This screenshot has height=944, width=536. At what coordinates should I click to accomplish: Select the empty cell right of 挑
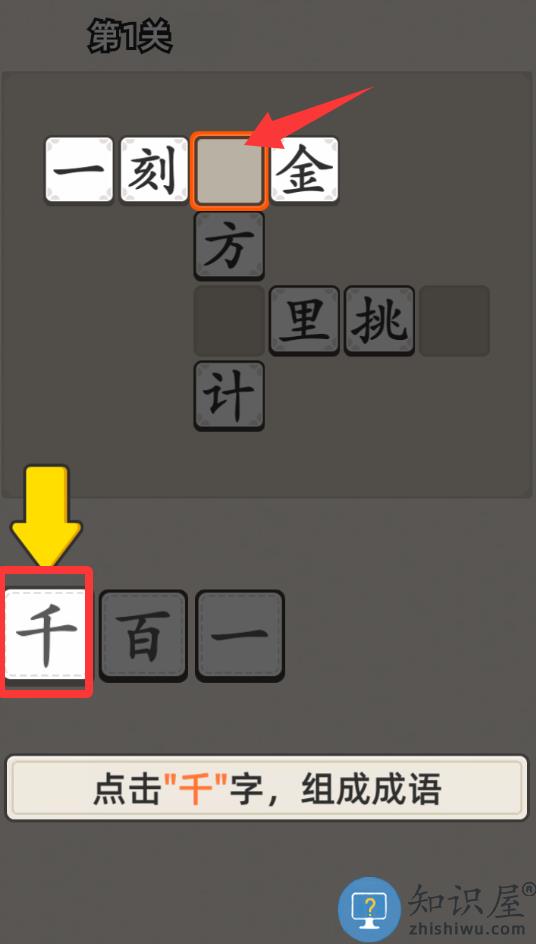point(455,320)
